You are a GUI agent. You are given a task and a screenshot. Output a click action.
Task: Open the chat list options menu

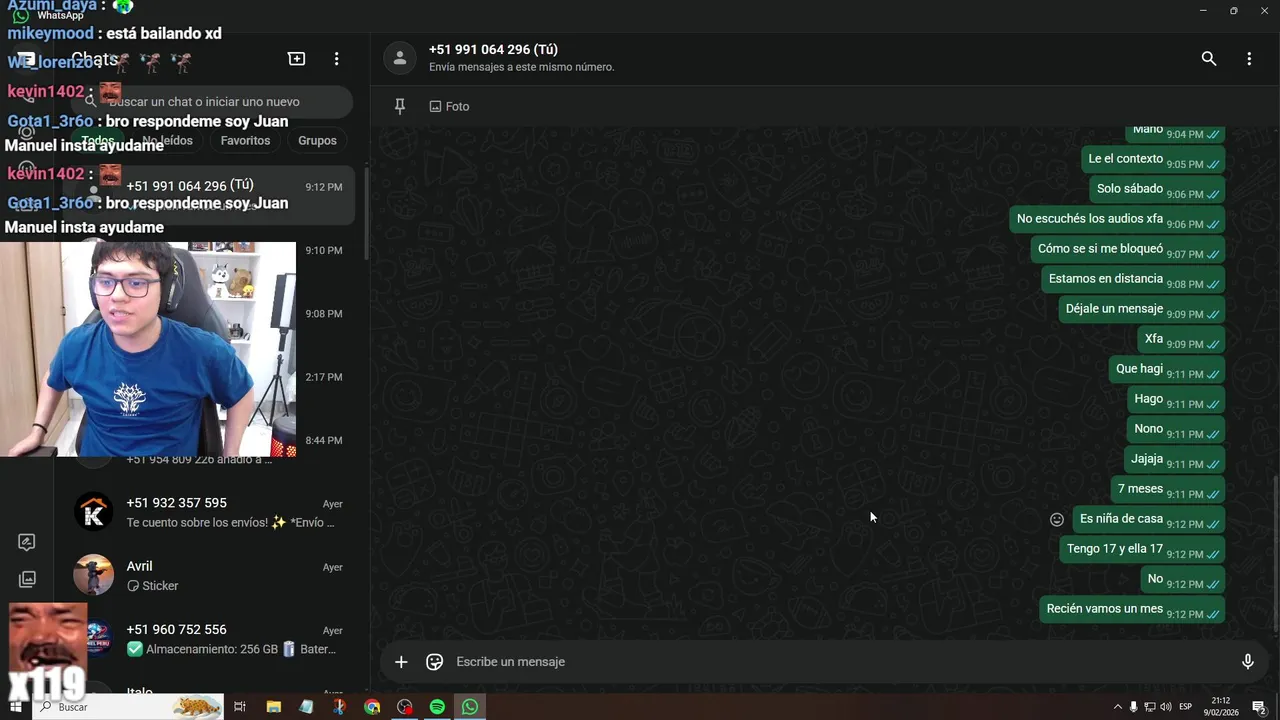coord(337,59)
